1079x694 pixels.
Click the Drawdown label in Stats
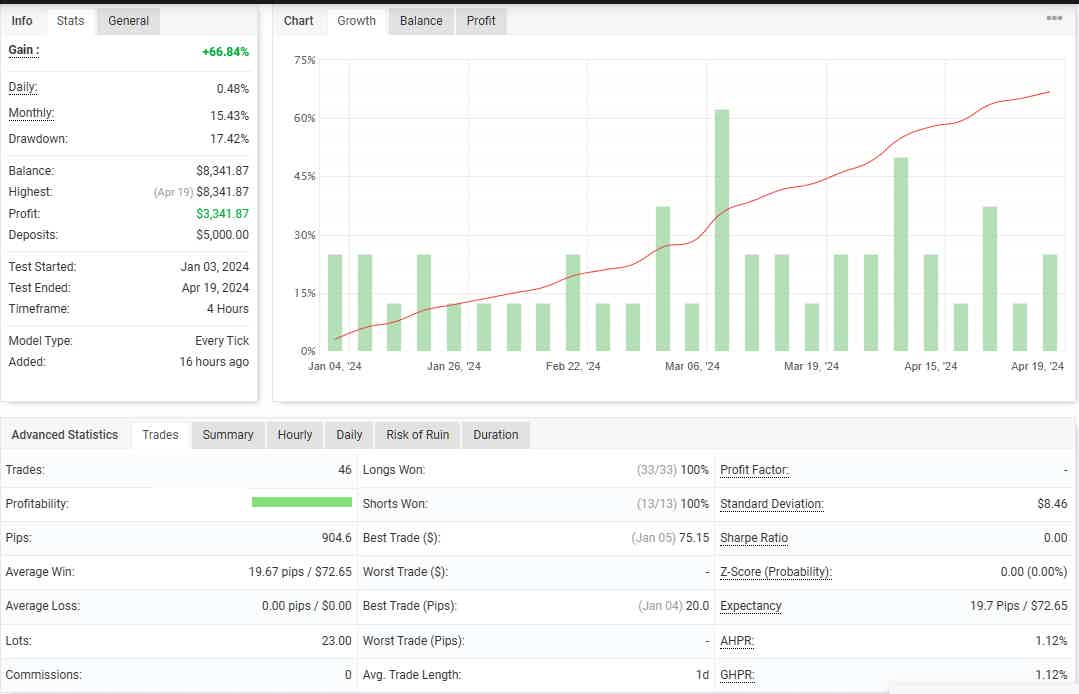click(38, 139)
